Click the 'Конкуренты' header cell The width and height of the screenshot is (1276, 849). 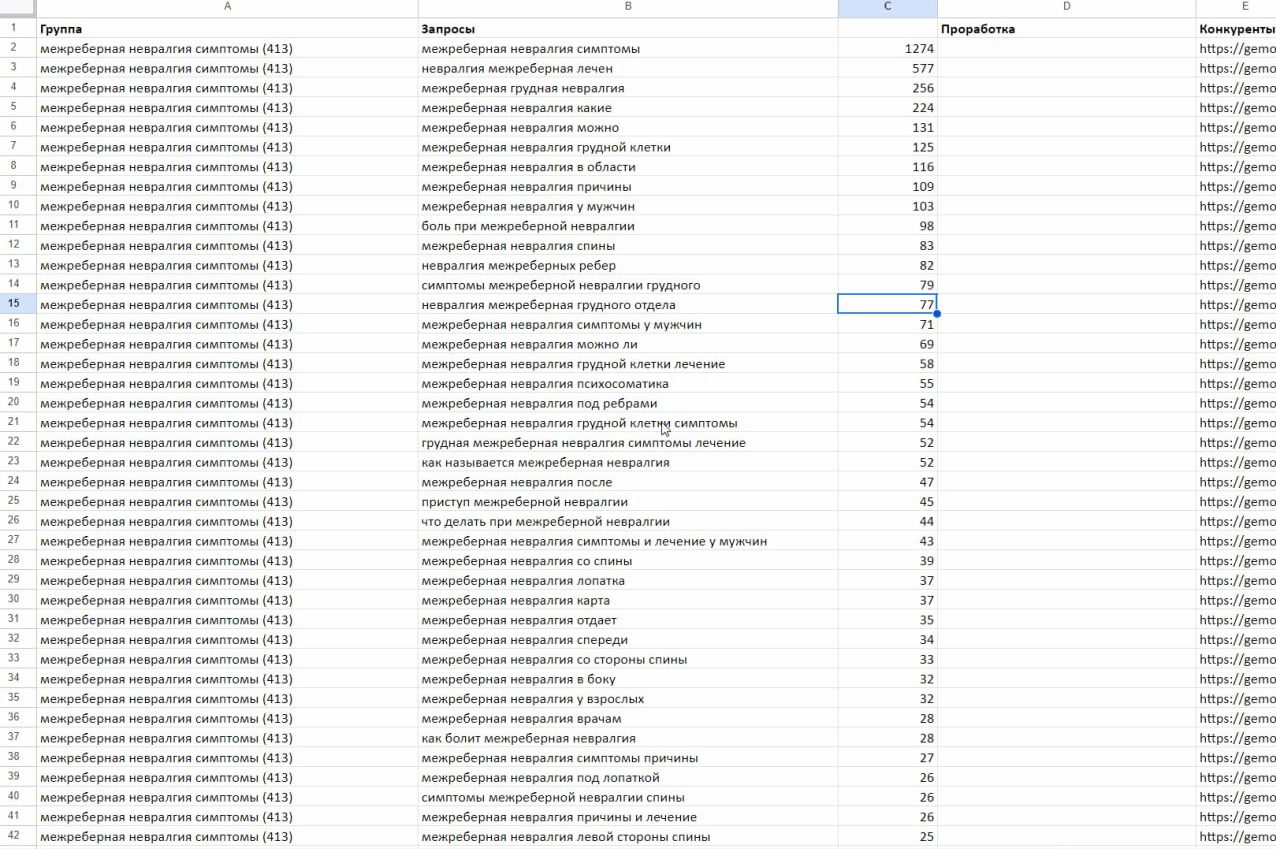[x=1236, y=29]
